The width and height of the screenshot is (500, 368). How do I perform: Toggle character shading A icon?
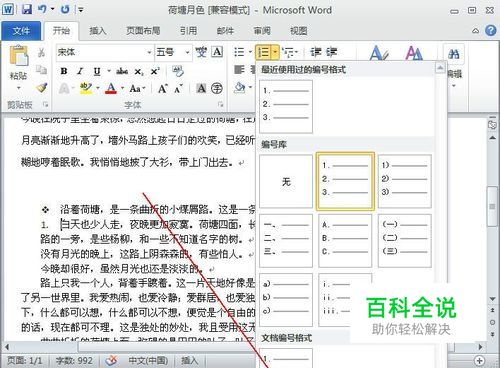click(x=201, y=88)
